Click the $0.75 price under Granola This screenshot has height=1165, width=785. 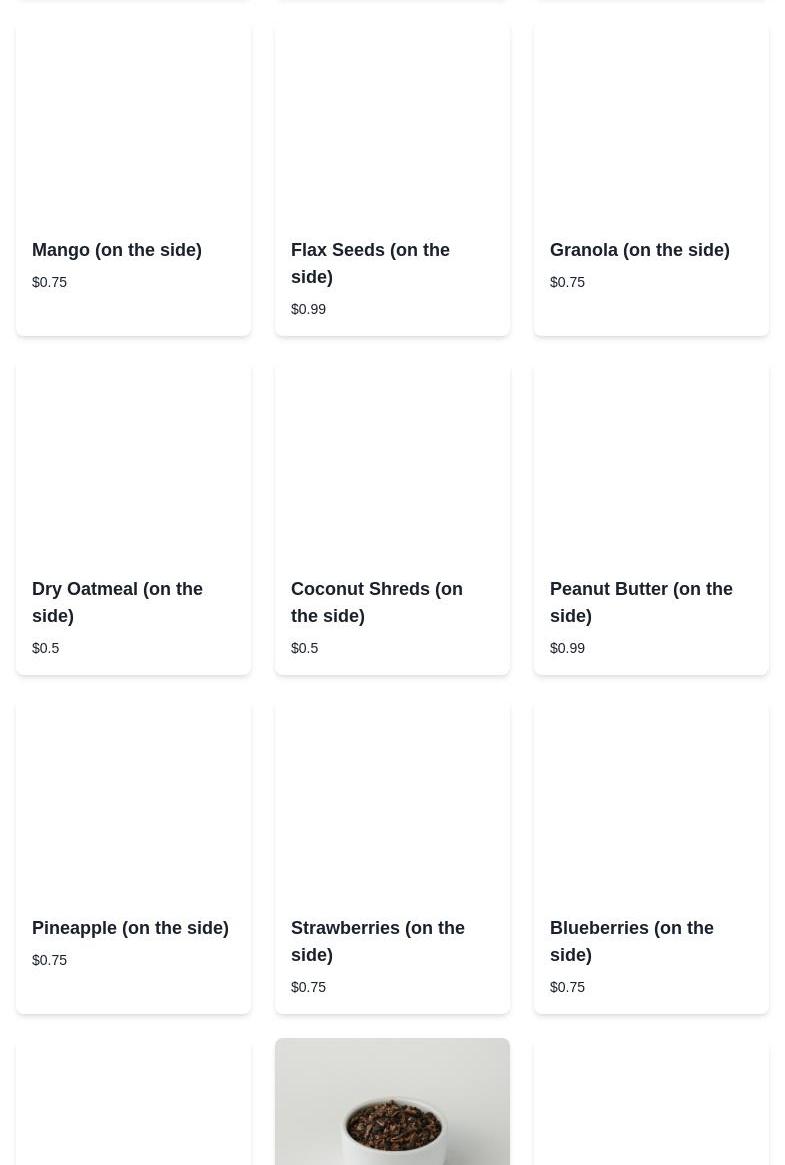click(567, 282)
